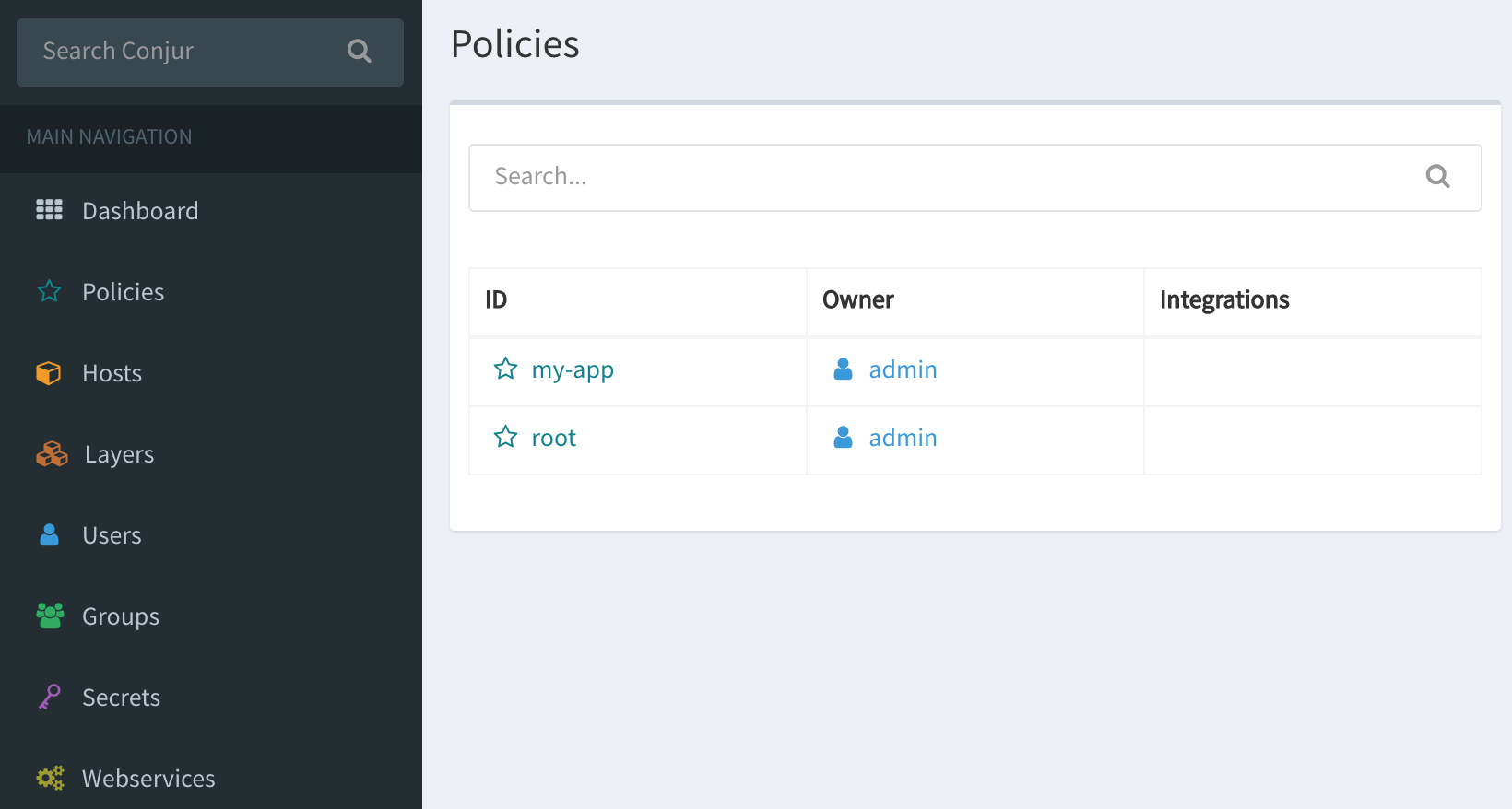The image size is (1512, 809).
Task: Go to the Secrets navigation item
Action: 121,698
